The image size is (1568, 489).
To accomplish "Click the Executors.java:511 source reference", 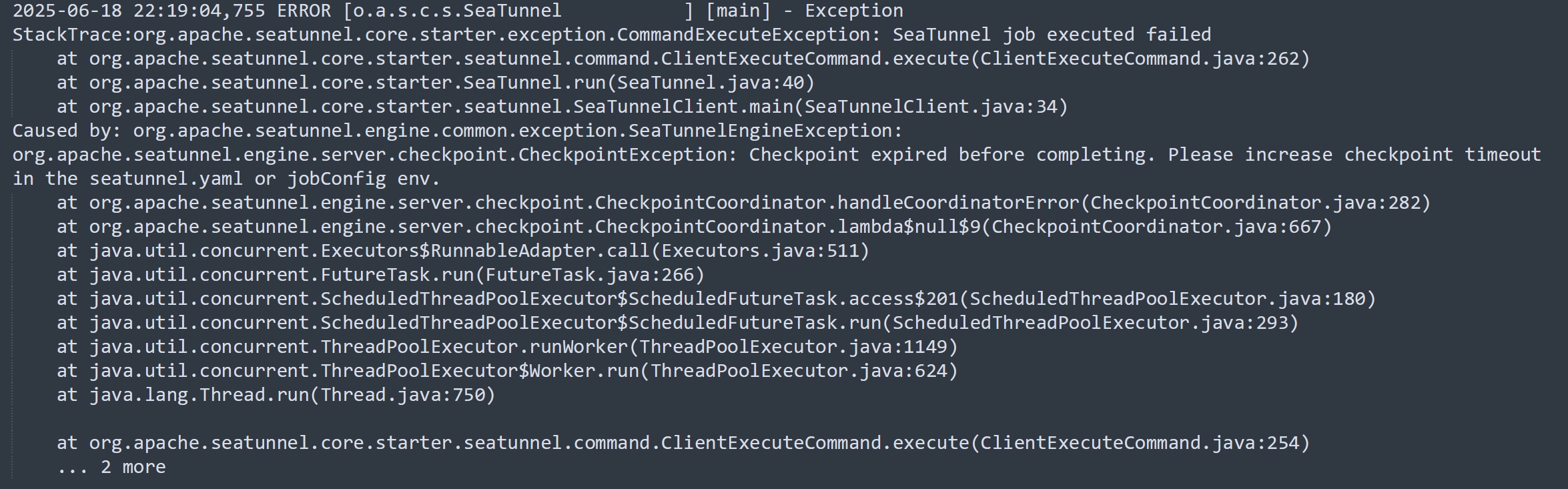I will click(x=760, y=251).
